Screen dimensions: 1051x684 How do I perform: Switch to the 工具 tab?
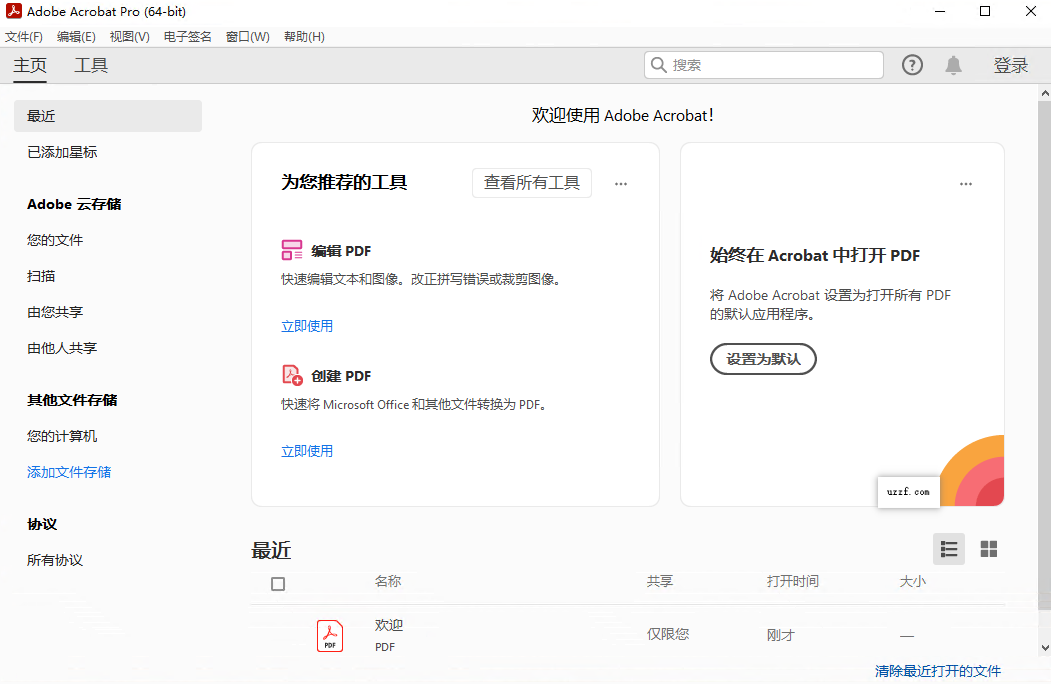pyautogui.click(x=91, y=65)
